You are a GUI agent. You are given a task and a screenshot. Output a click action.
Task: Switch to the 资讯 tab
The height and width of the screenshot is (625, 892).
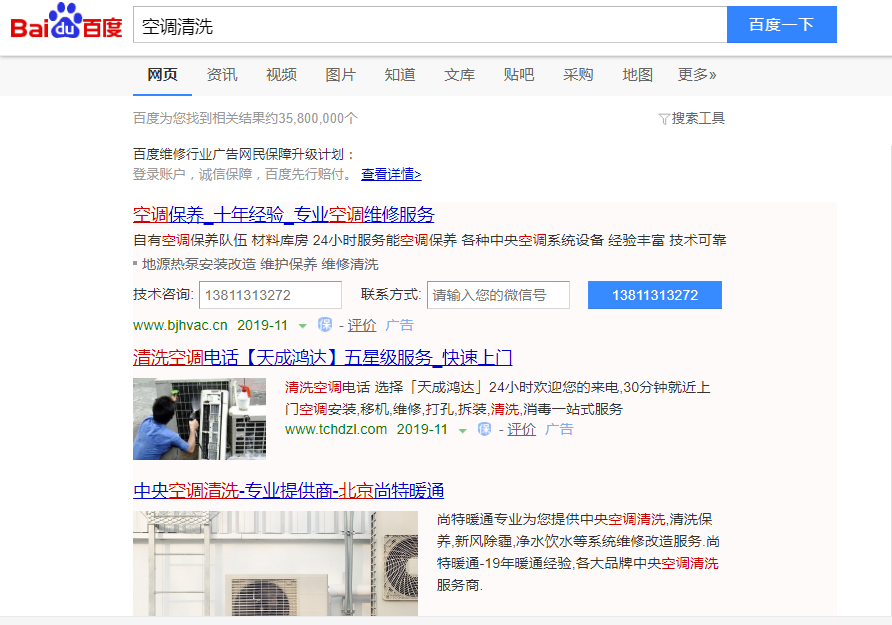tap(222, 75)
